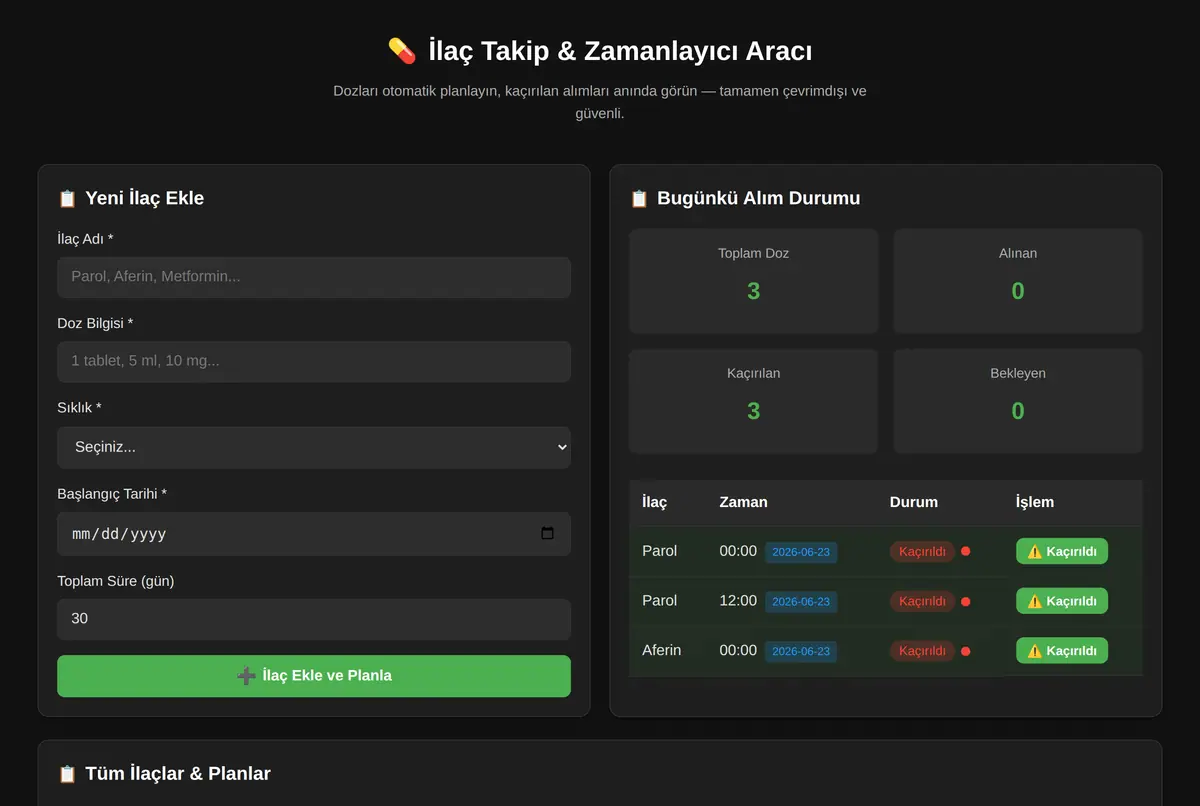Click the red status dot for Parol 12:00
Viewport: 1200px width, 806px height.
coord(966,601)
